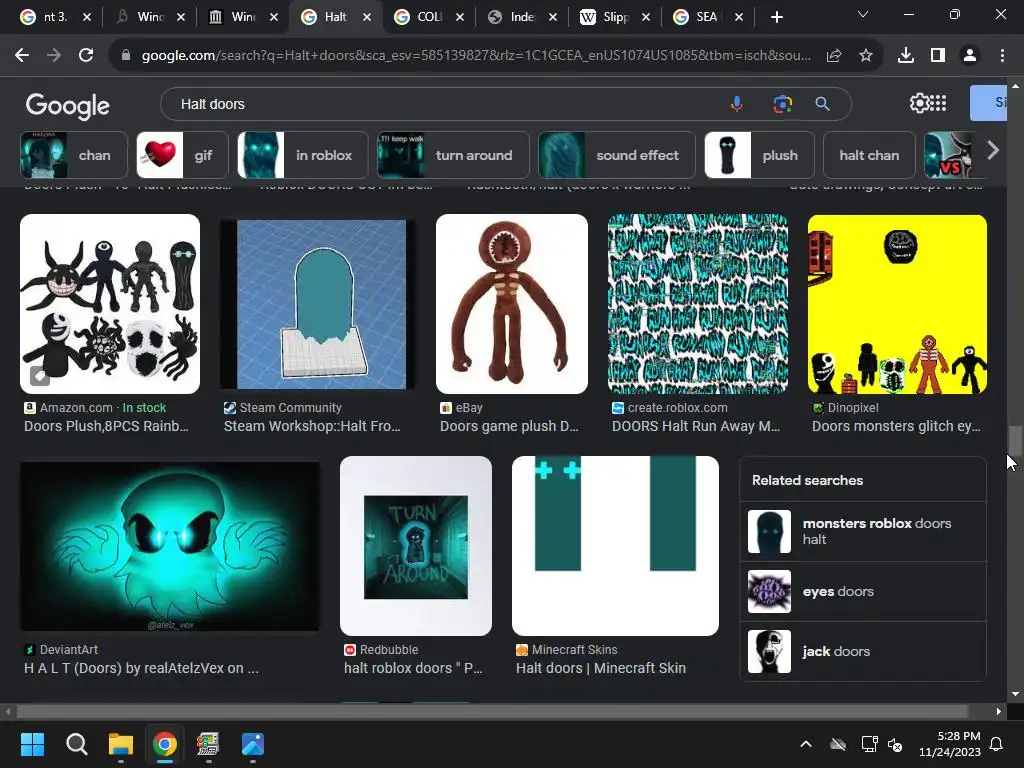Viewport: 1024px width, 768px height.
Task: Go to the Google logo homepage
Action: 67,106
